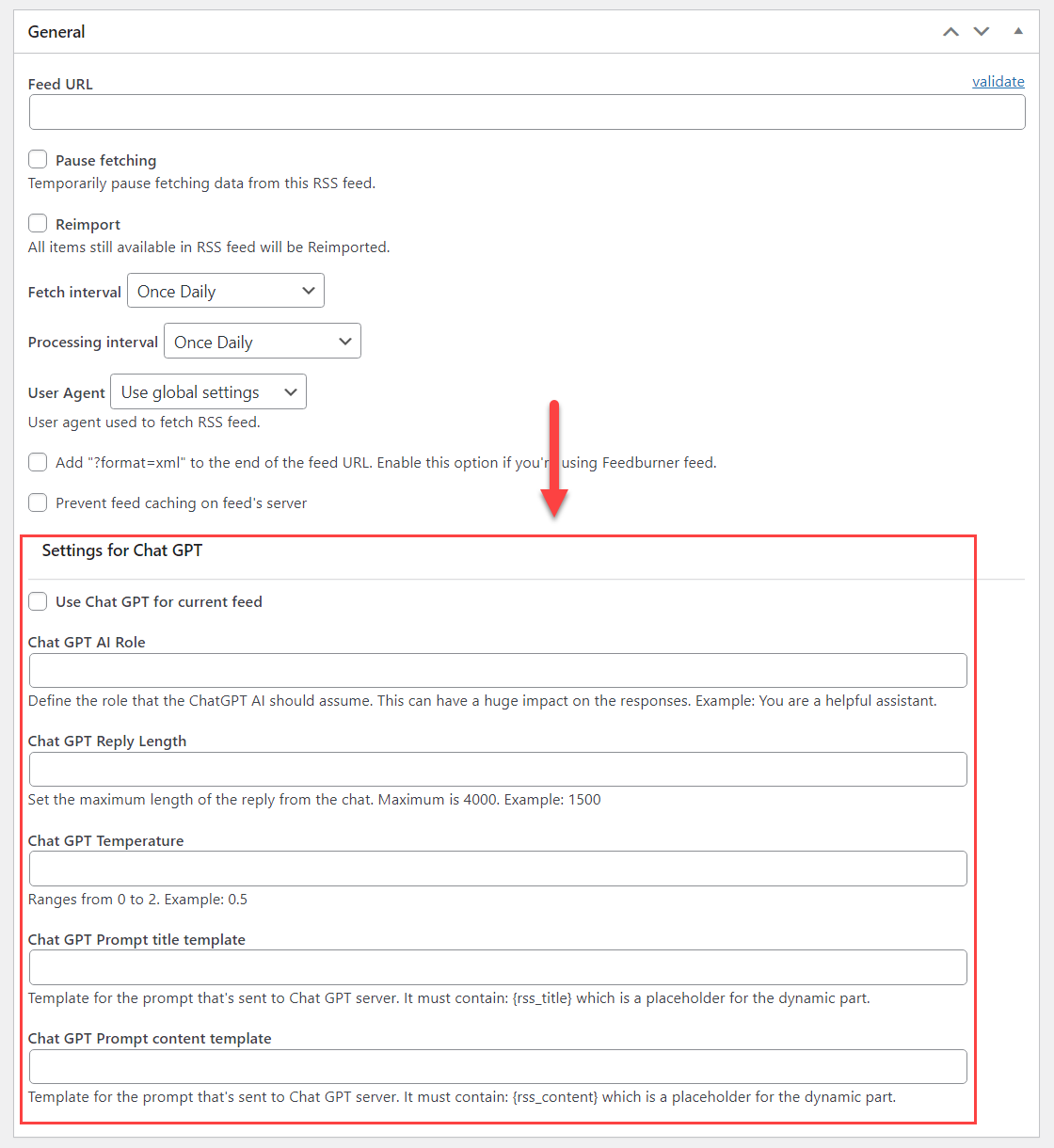Click the Chat GPT Prompt title template label

(136, 939)
